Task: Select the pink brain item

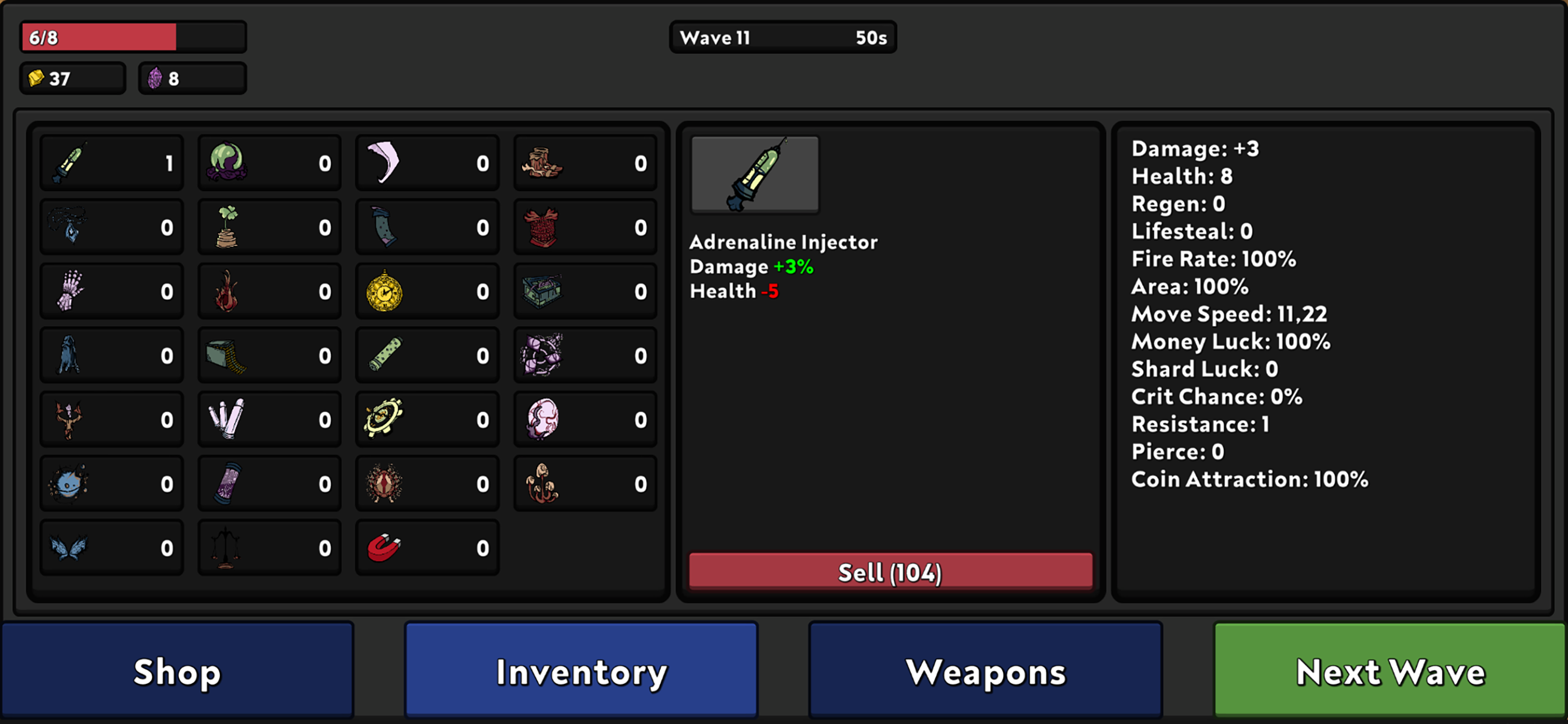Action: tap(585, 419)
